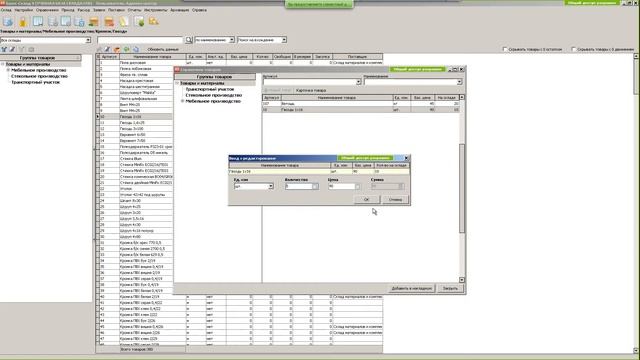Click the Добавить в накладную button

(411, 288)
